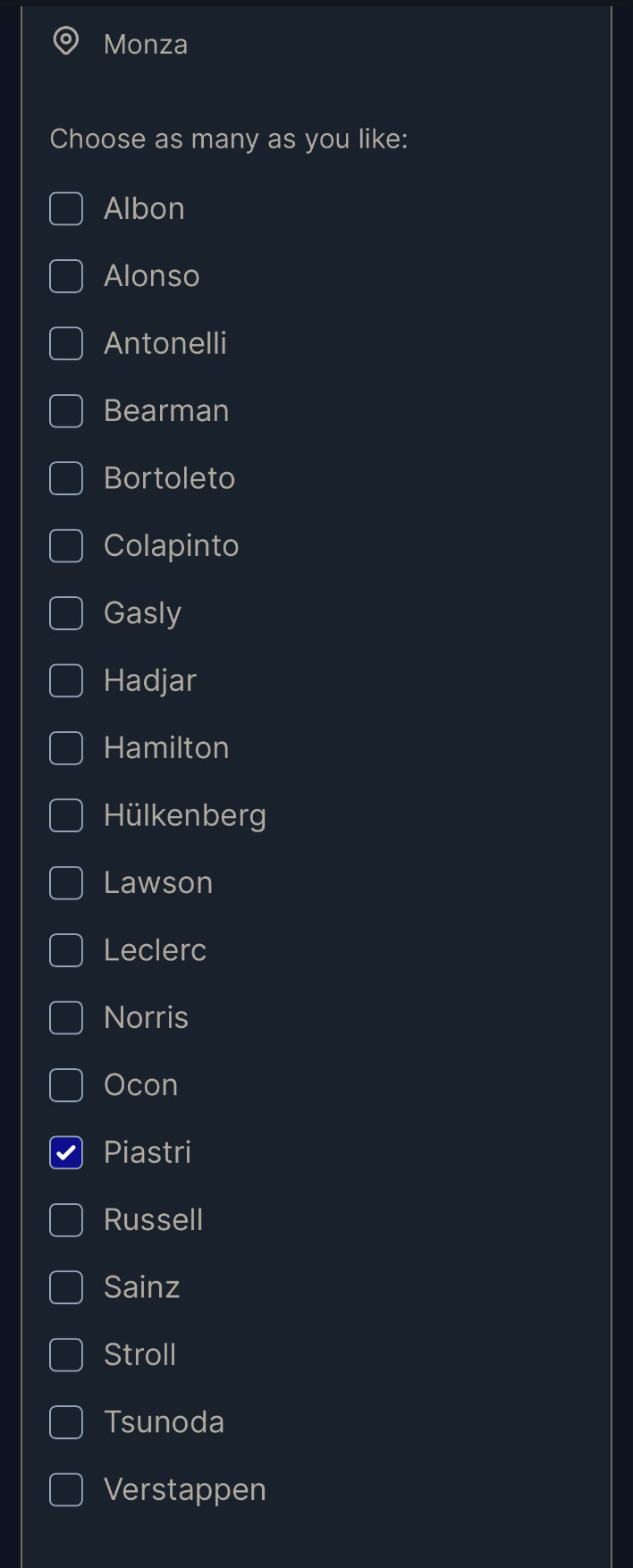Image resolution: width=633 pixels, height=1568 pixels.
Task: Tick the Colapinto checkbox
Action: 66,545
